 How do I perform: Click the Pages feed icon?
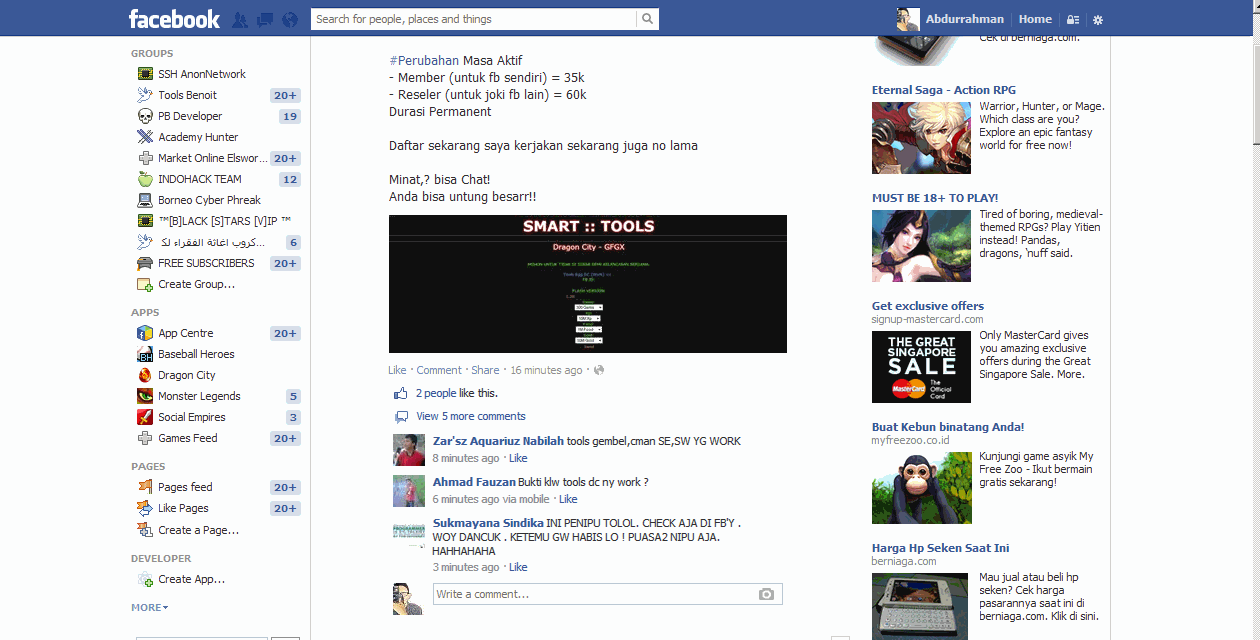[145, 487]
